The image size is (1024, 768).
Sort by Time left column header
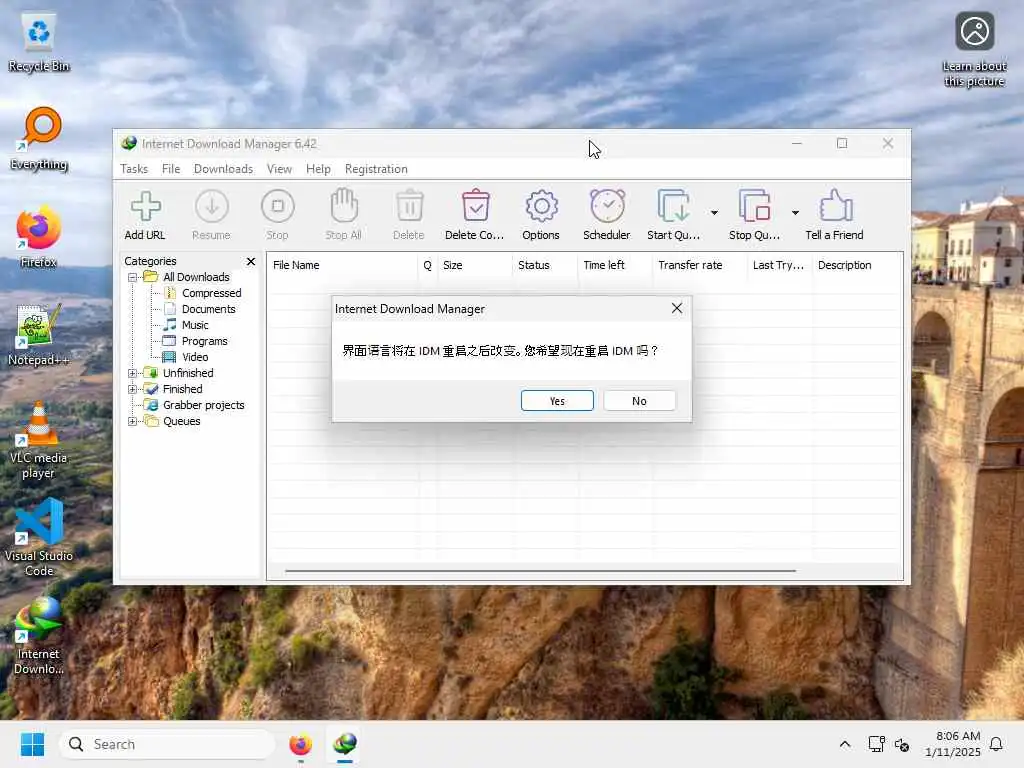coord(615,265)
